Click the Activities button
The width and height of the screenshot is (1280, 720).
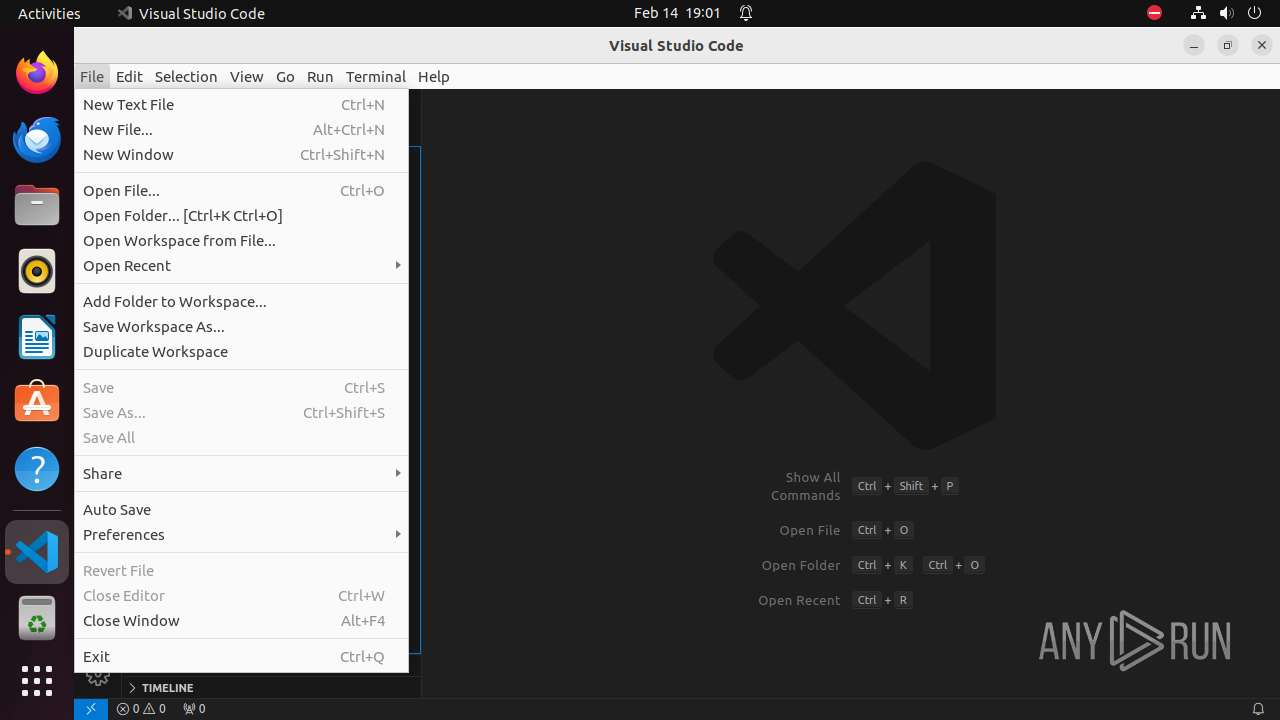pos(49,13)
